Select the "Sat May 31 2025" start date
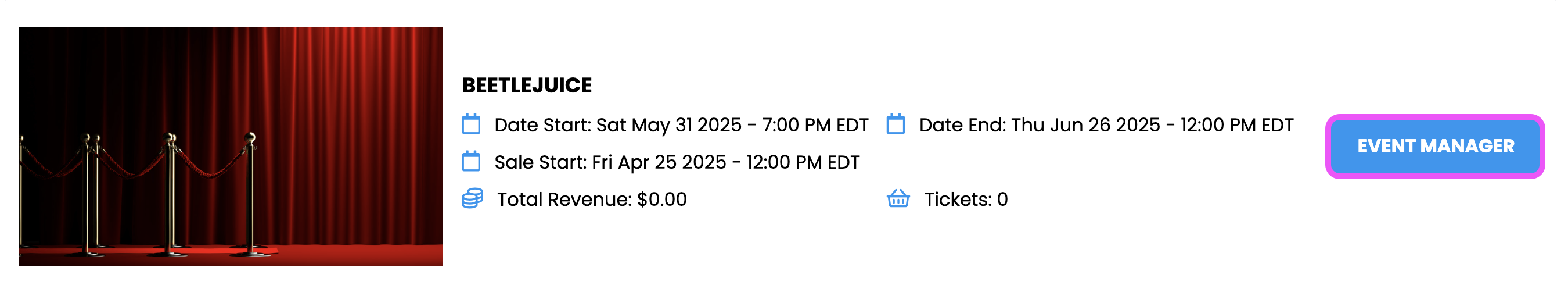The width and height of the screenshot is (1568, 292). click(668, 125)
